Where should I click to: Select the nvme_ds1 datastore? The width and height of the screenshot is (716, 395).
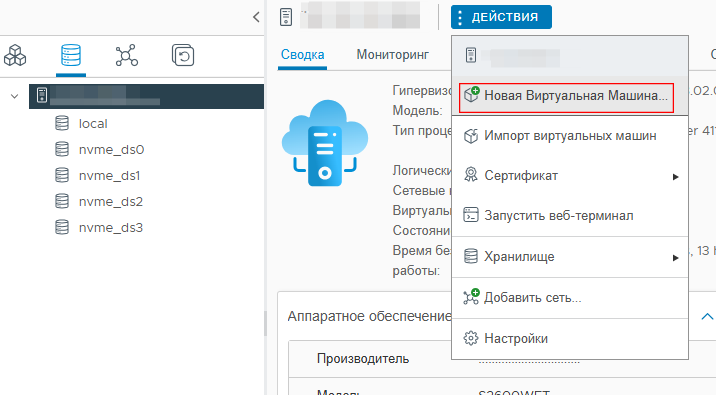[110, 176]
